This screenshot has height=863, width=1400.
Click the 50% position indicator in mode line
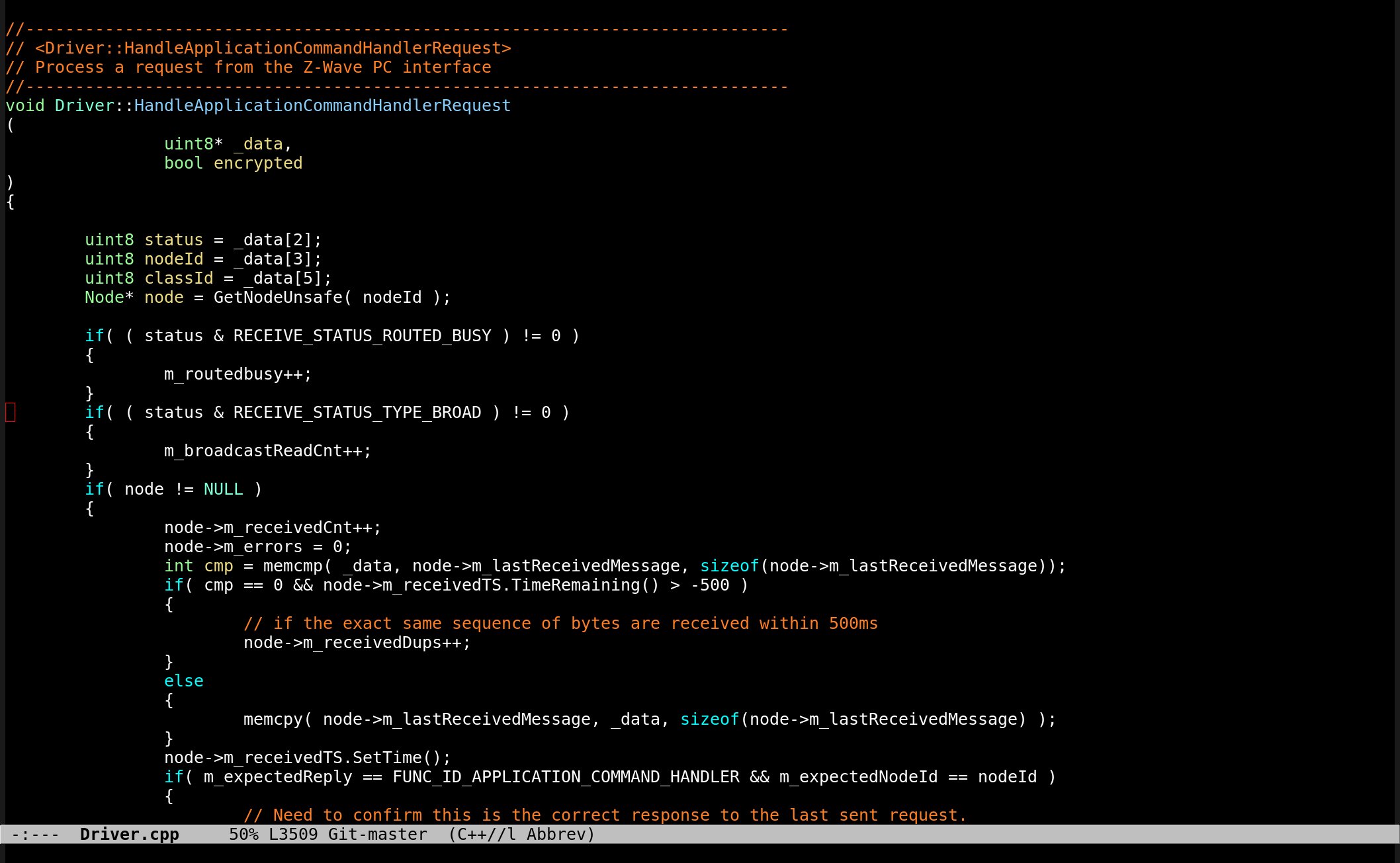click(x=243, y=835)
